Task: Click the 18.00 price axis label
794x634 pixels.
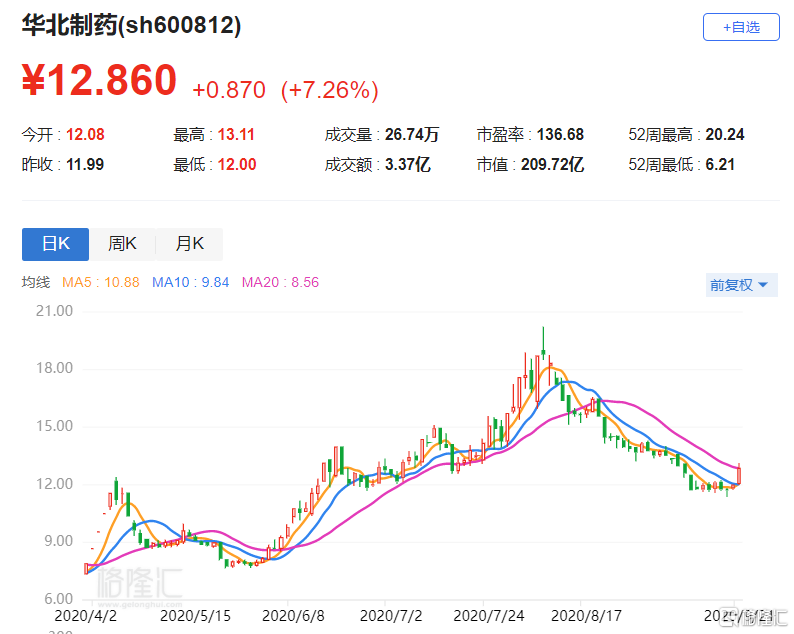Action: coord(54,368)
